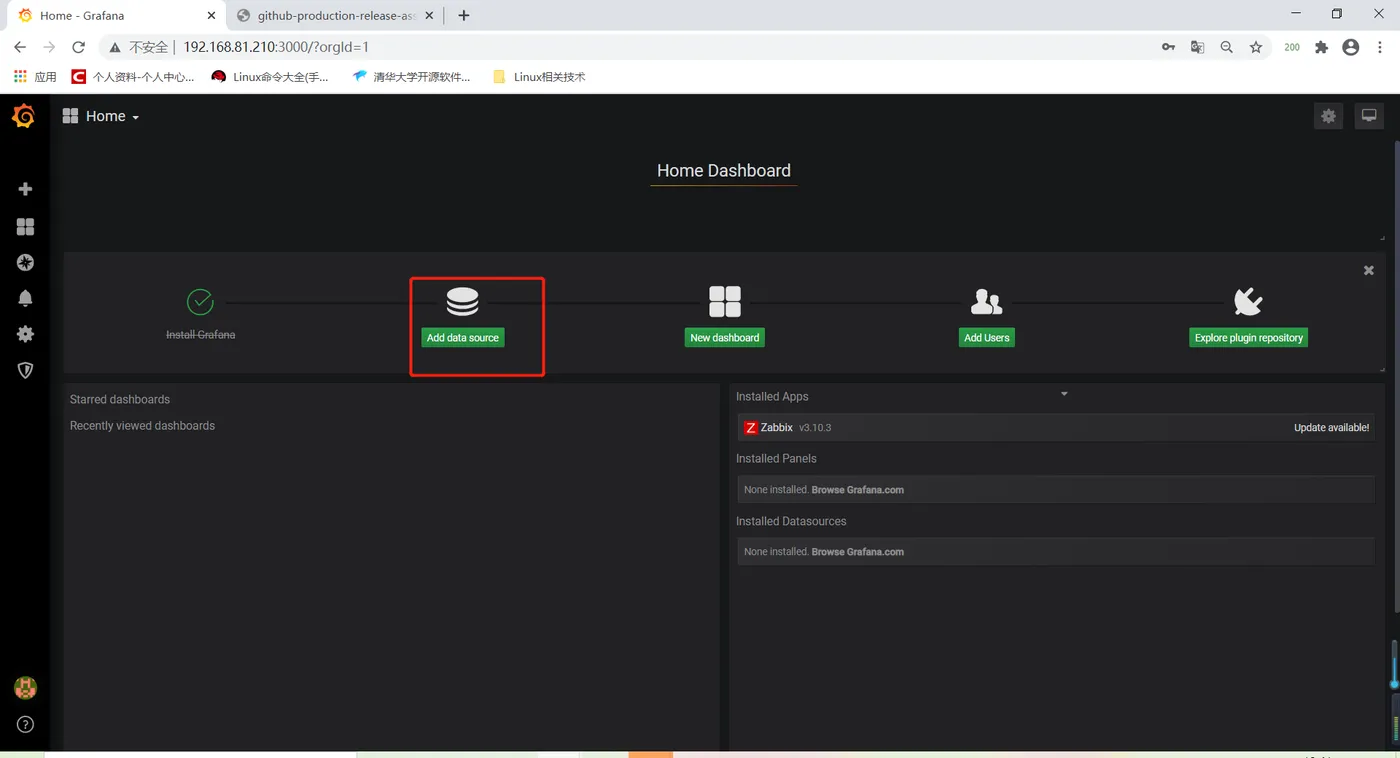Click the Starred dashboards heading
The width and height of the screenshot is (1400, 758).
click(120, 400)
